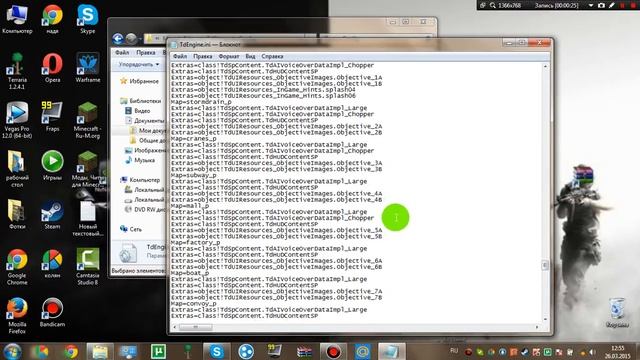Select Документы library in Explorer sidebar
Image resolution: width=640 pixels, height=360 pixels.
[x=145, y=120]
